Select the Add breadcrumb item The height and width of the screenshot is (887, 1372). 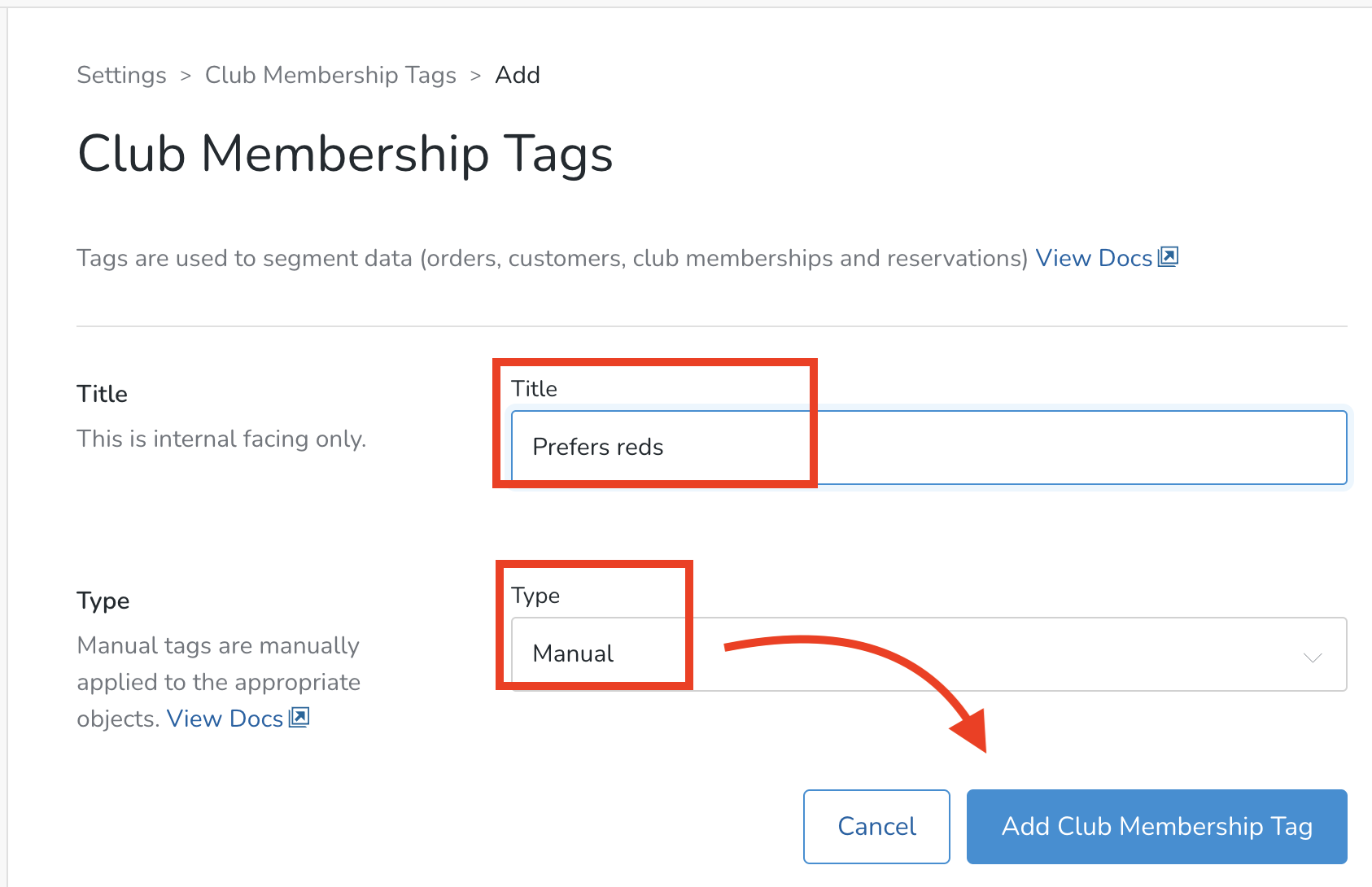pyautogui.click(x=518, y=75)
